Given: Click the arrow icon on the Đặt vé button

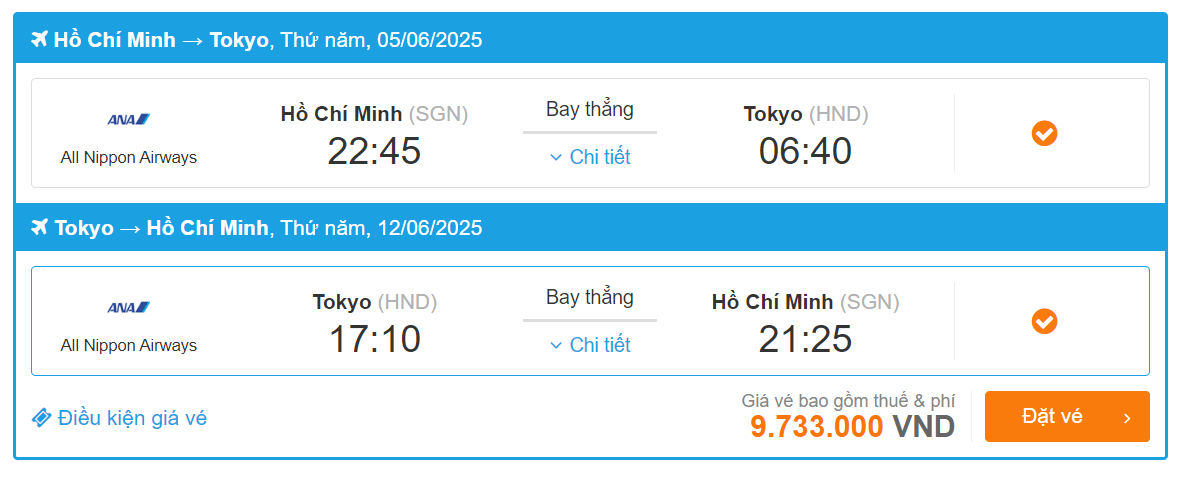Looking at the screenshot, I should click(1127, 418).
